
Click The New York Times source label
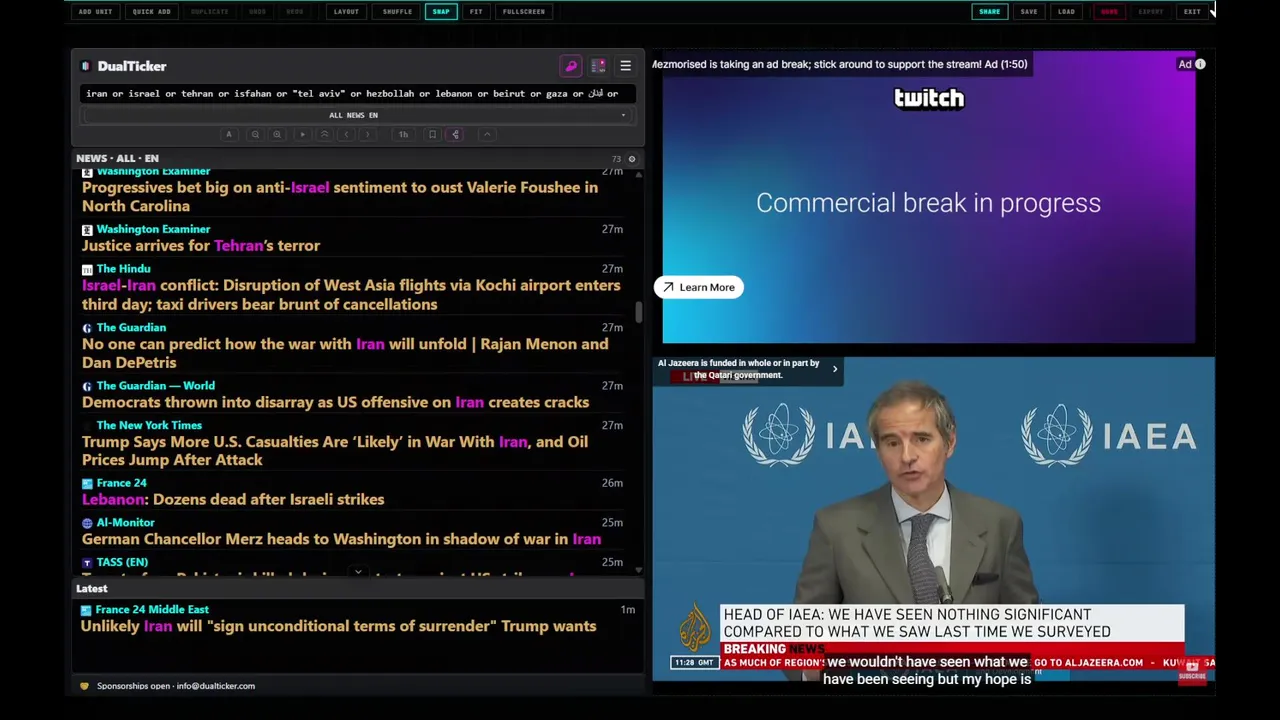coord(149,425)
